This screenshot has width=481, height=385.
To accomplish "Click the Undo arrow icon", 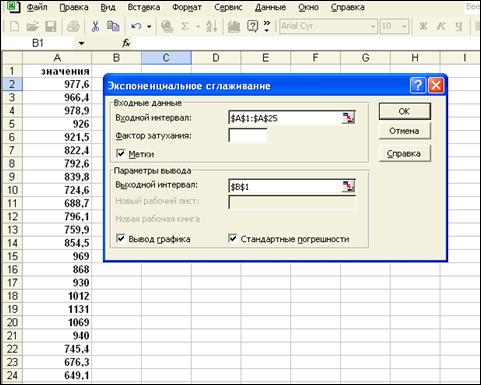I will (x=136, y=26).
